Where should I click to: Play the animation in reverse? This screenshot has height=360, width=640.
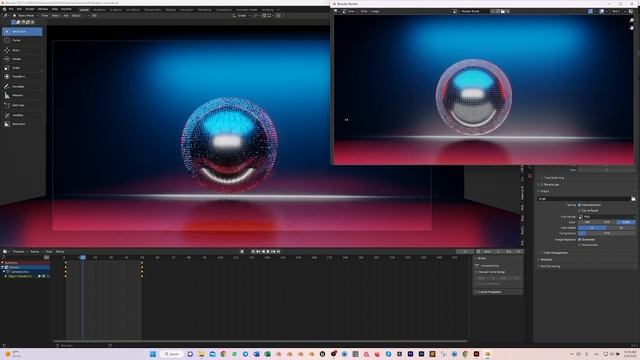[263, 251]
